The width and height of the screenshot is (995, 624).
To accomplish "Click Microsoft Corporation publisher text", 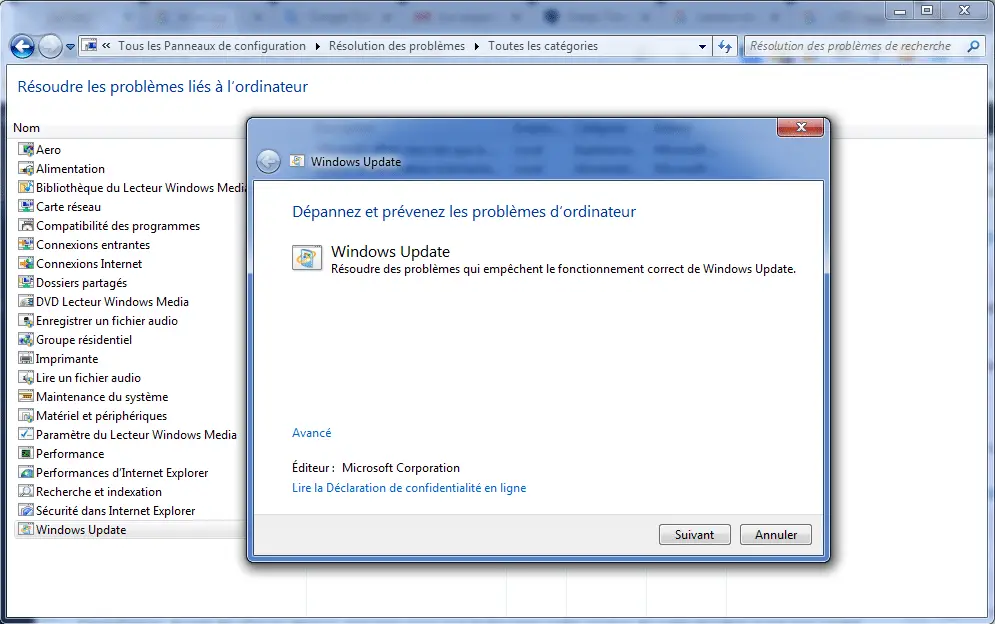I will [x=401, y=468].
